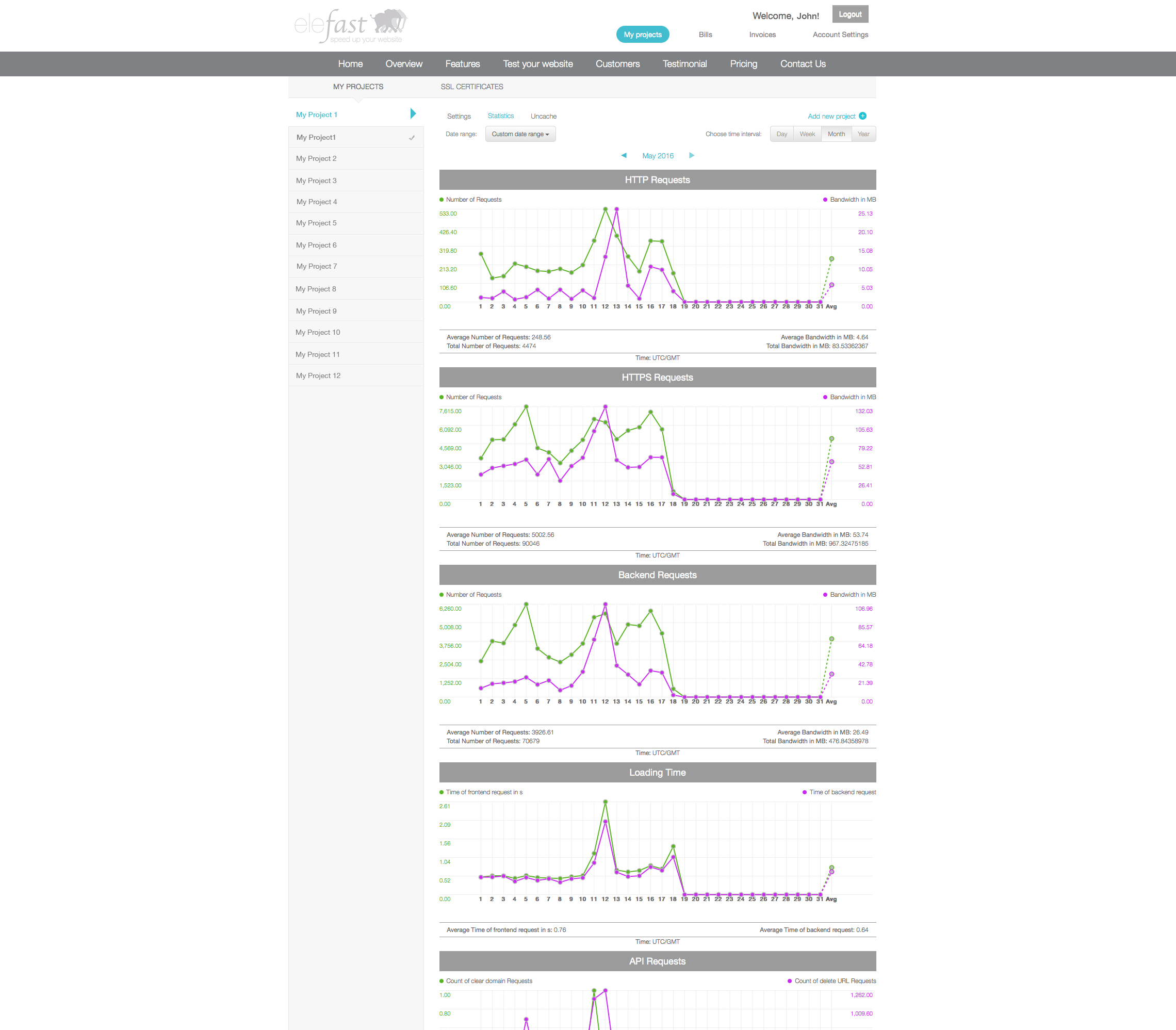The width and height of the screenshot is (1176, 1030).
Task: Select the Year time interval
Action: pyautogui.click(x=863, y=135)
